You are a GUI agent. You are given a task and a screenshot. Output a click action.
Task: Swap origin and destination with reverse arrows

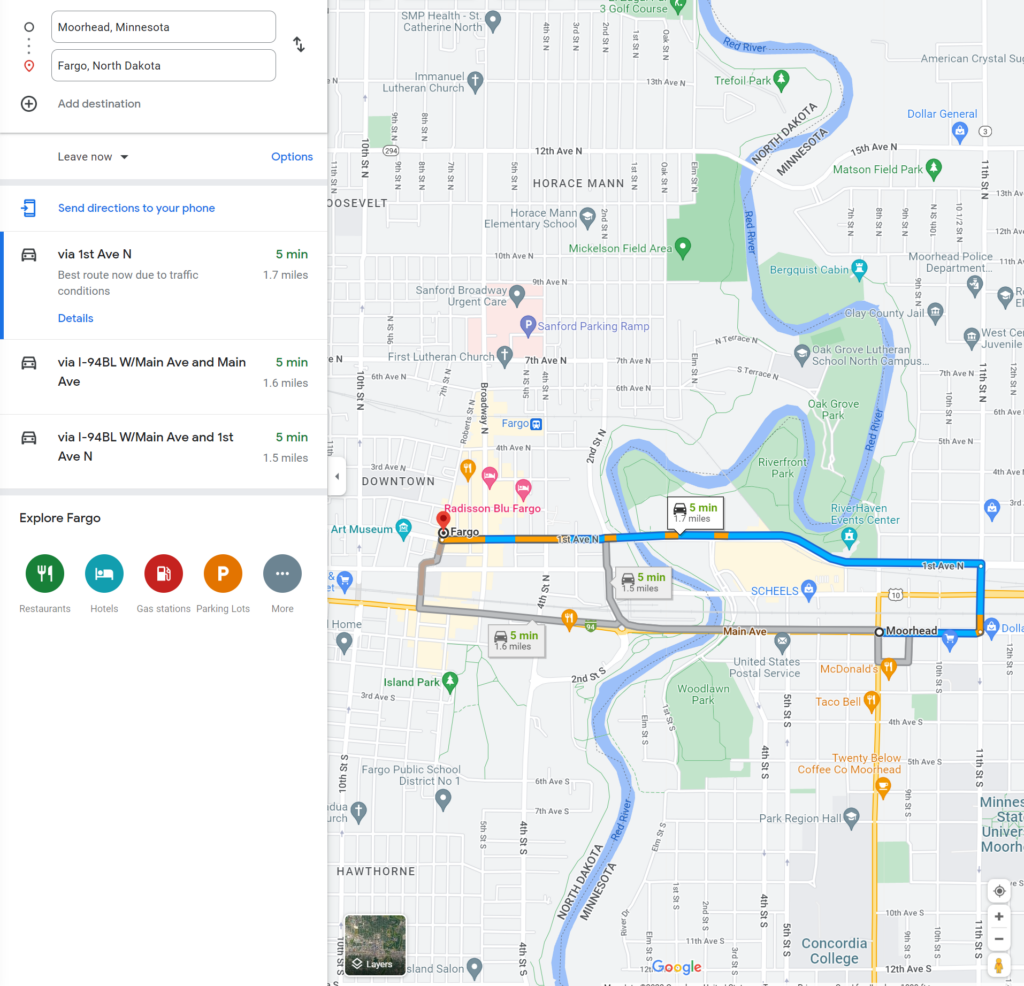(298, 44)
